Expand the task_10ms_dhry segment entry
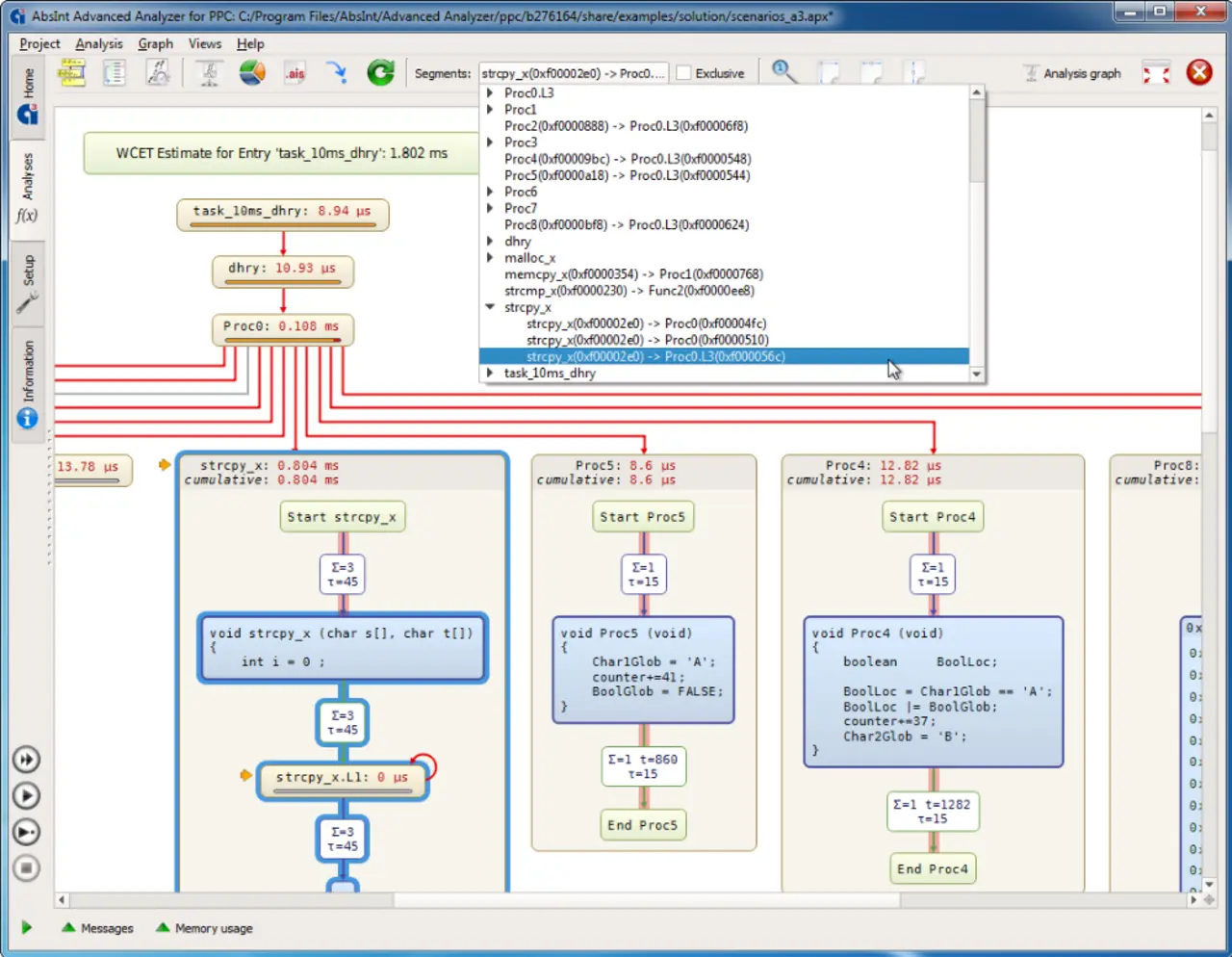This screenshot has height=957, width=1232. point(490,373)
